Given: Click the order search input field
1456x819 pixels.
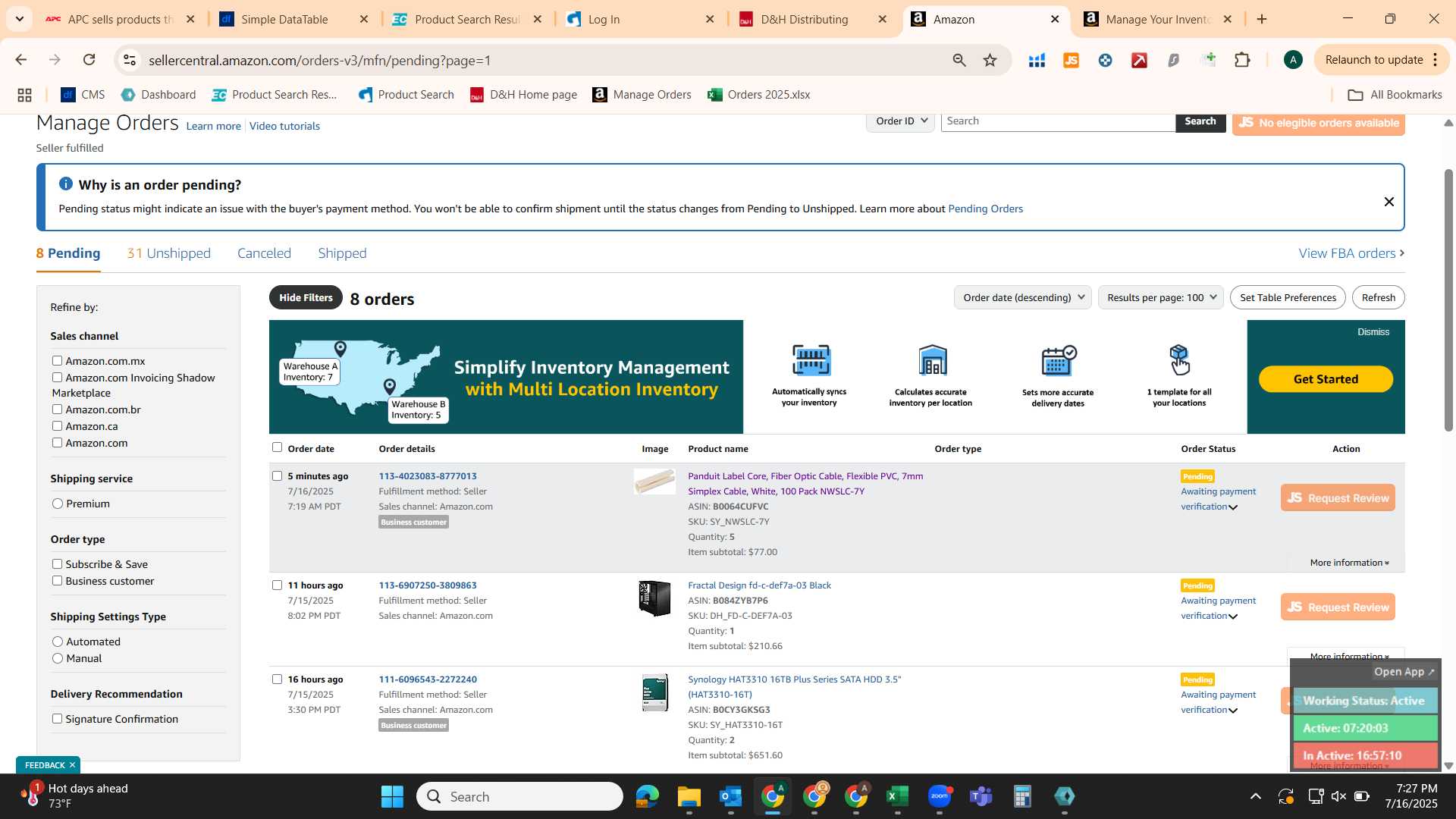Looking at the screenshot, I should point(1058,121).
